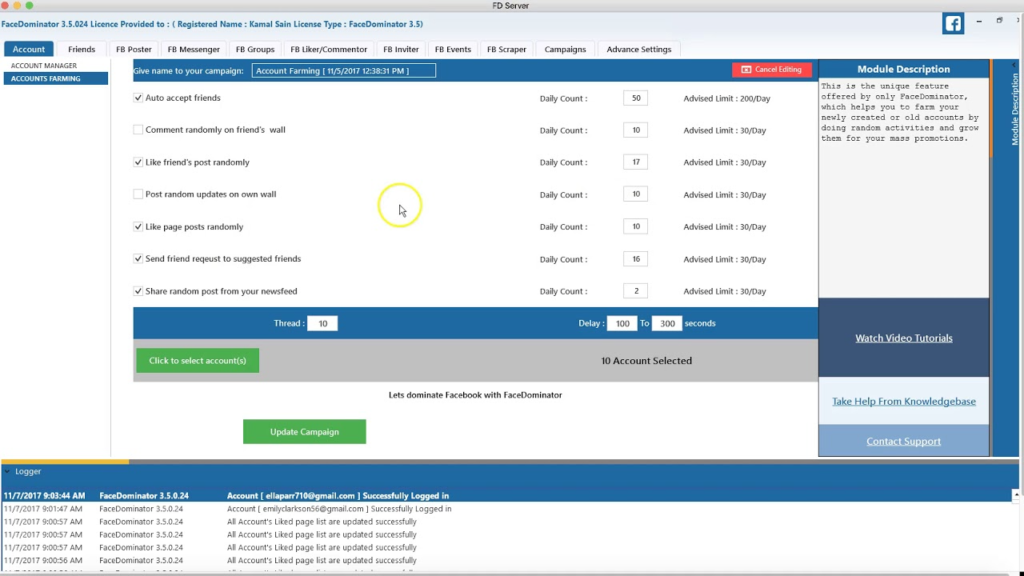
Task: Click the Contact Support link
Action: [904, 441]
